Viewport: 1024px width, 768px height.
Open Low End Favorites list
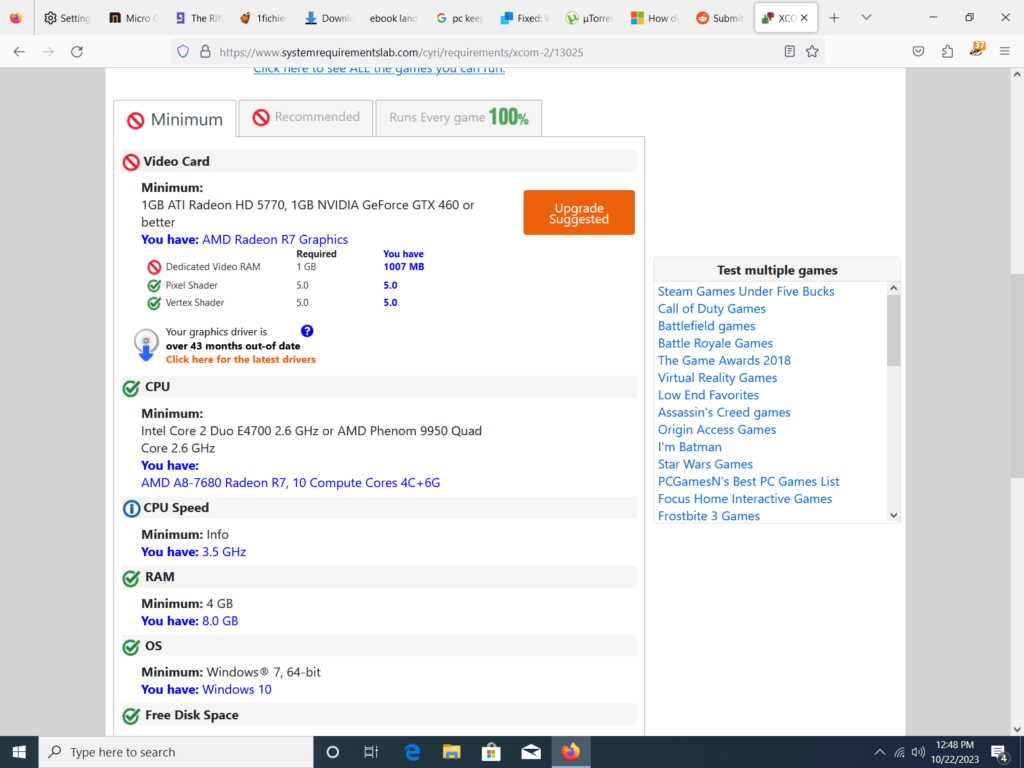point(708,395)
